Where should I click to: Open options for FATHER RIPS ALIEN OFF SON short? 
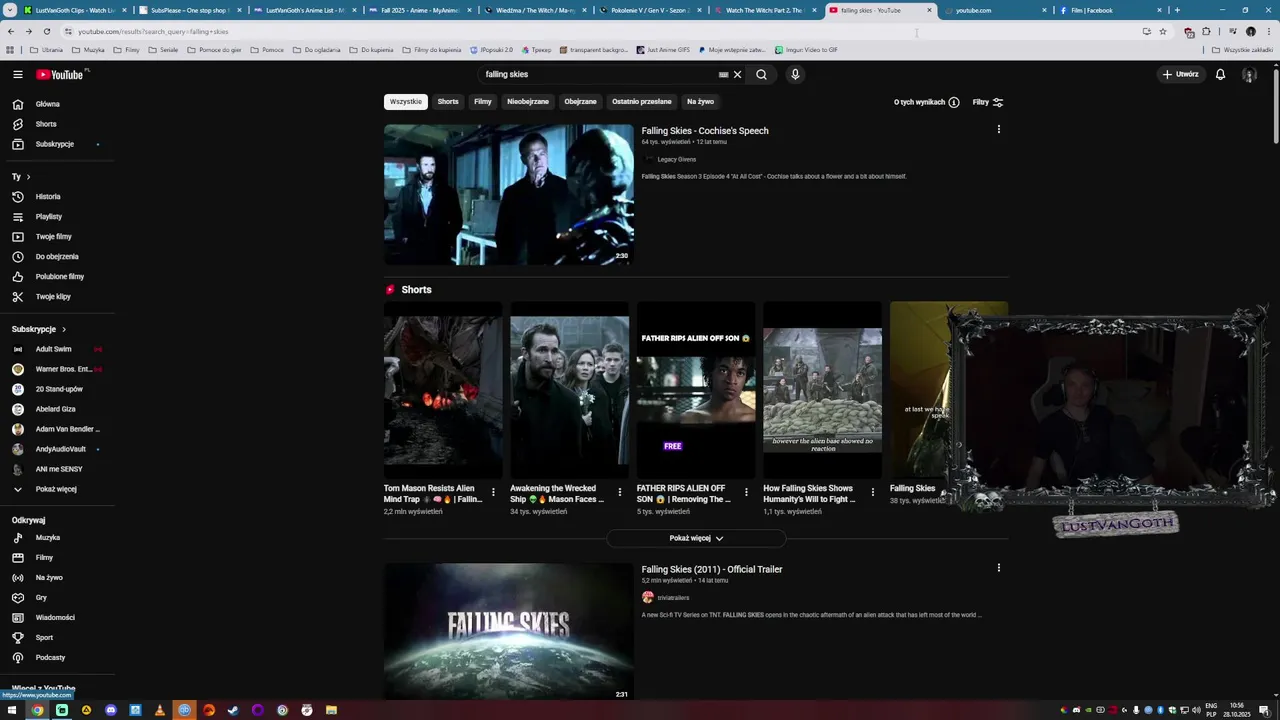(746, 492)
